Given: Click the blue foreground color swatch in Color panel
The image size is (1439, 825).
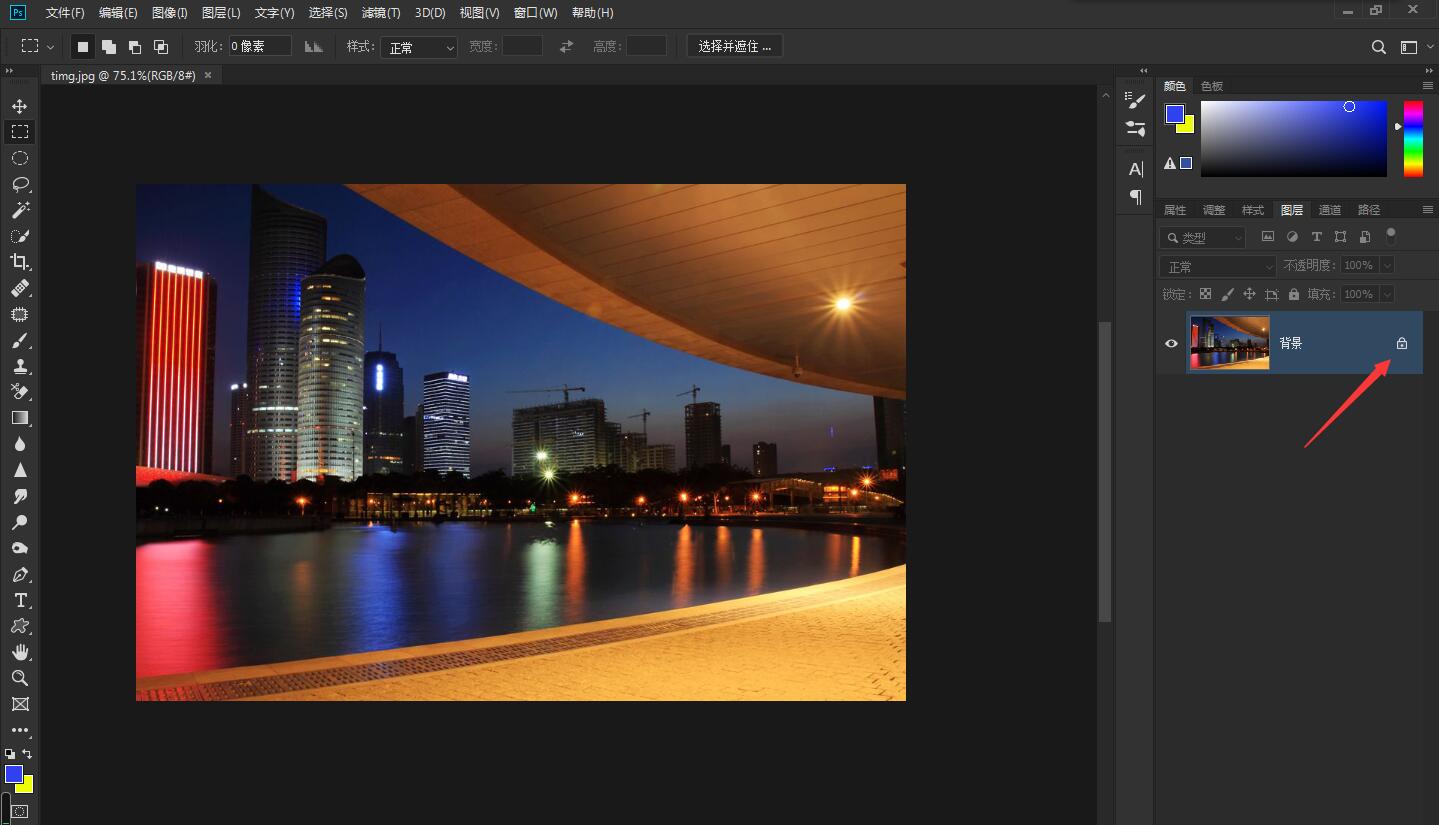Looking at the screenshot, I should tap(1174, 114).
